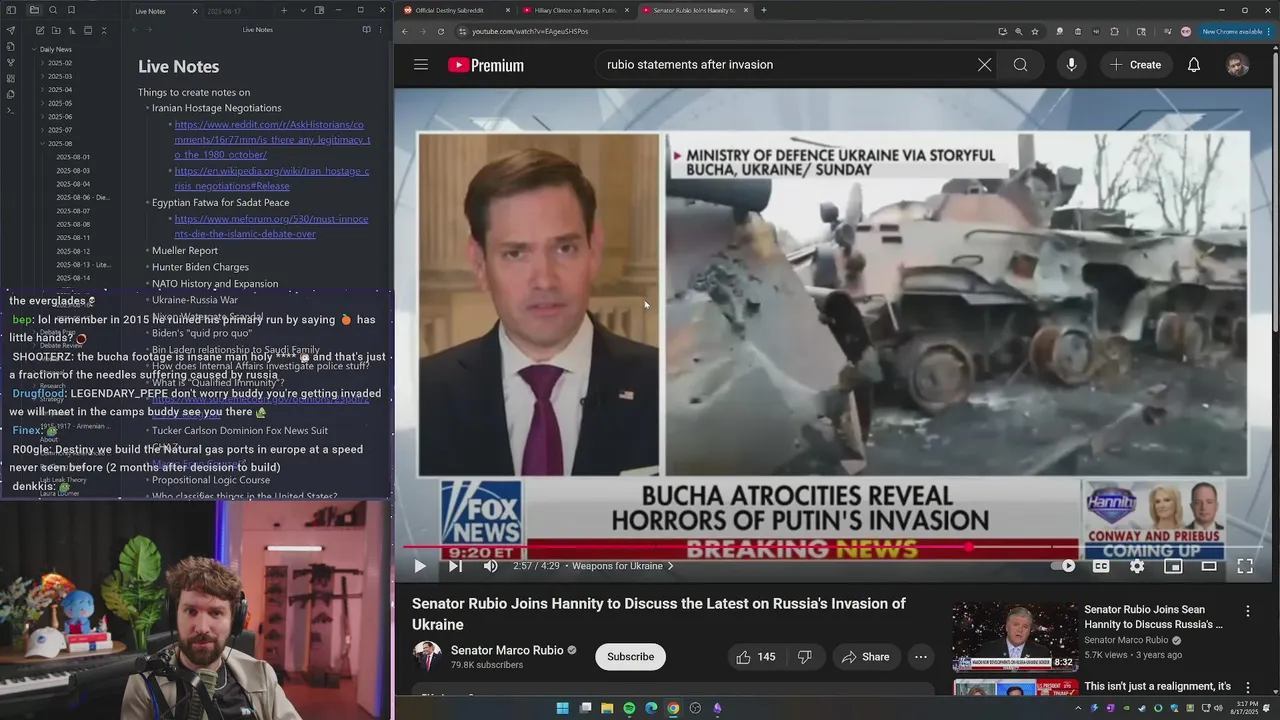Screen dimensions: 1280x720
Task: Toggle Obsidian left sidebar
Action: click(x=12, y=10)
